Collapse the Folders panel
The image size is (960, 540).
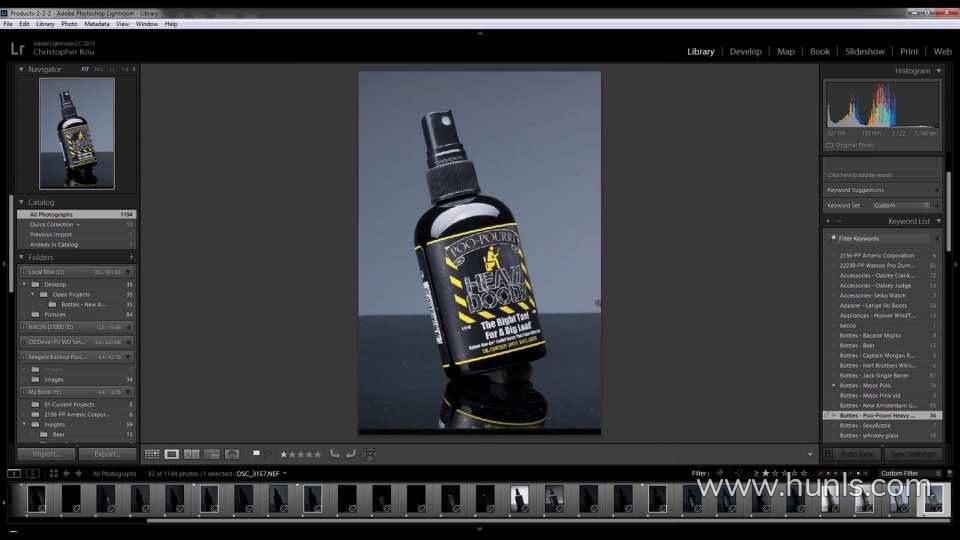click(x=21, y=257)
